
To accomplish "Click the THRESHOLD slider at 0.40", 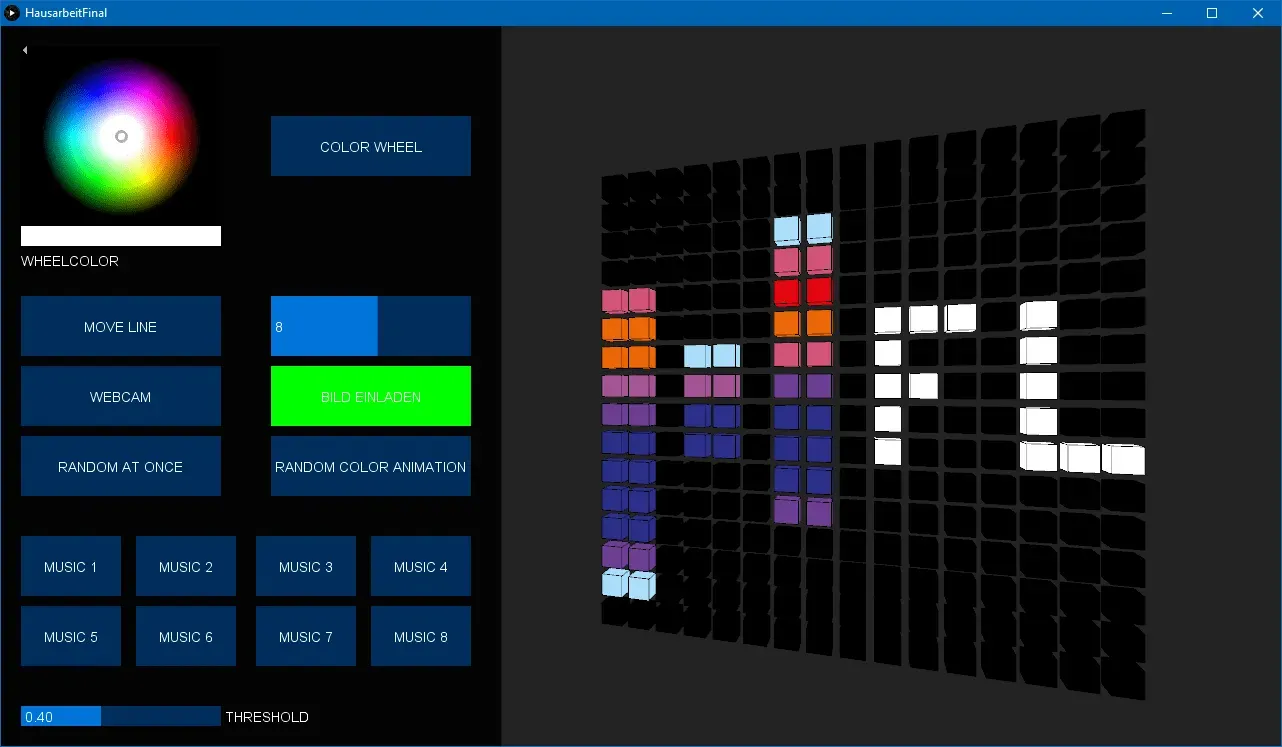I will (121, 716).
